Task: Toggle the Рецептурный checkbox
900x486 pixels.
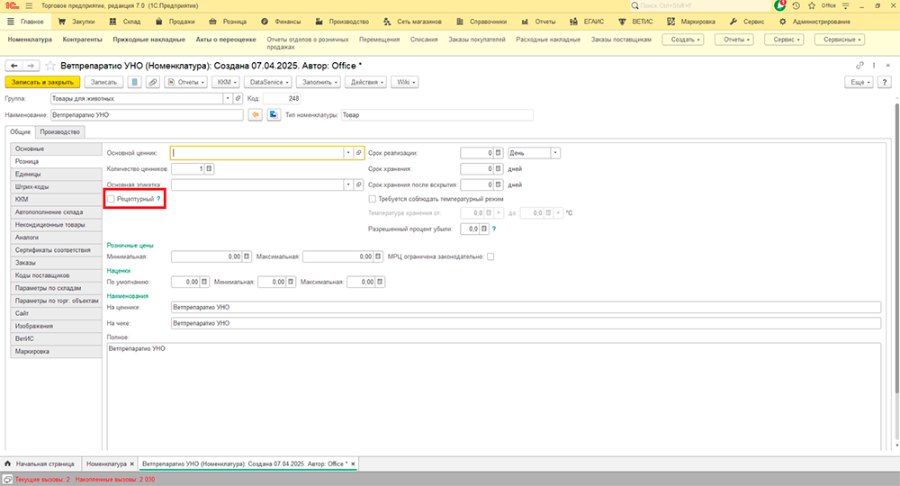Action: (111, 199)
